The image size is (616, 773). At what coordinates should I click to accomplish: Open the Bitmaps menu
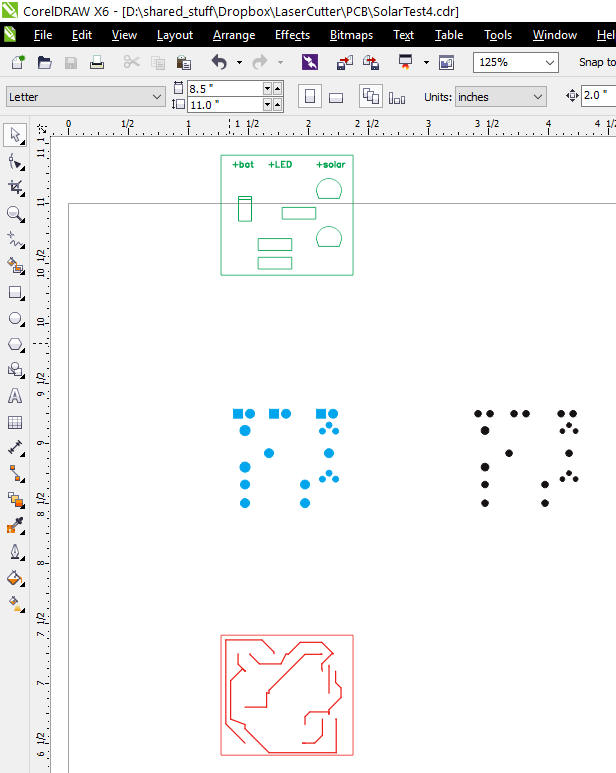click(x=351, y=35)
